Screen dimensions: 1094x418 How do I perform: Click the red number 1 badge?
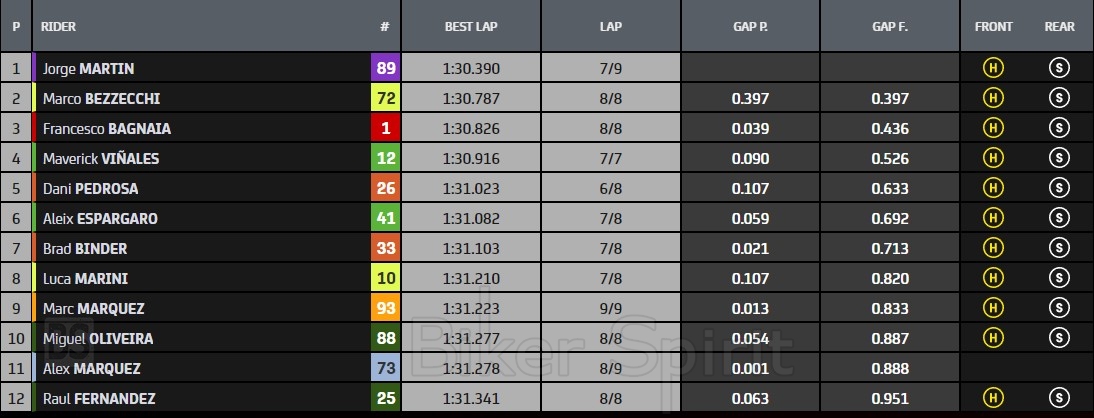tap(385, 129)
